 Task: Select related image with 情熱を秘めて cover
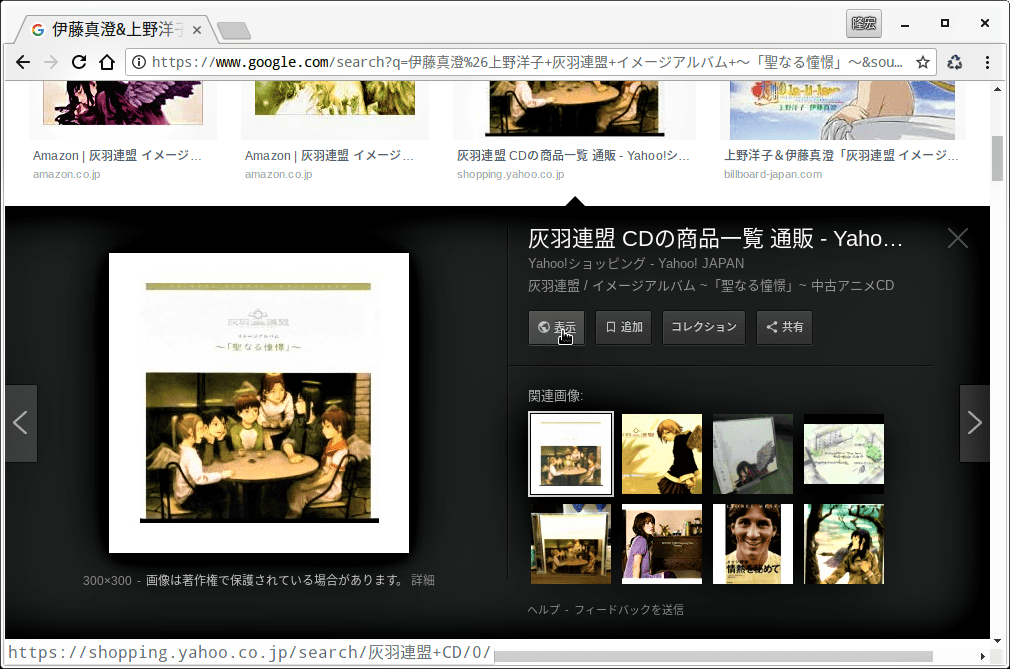coord(753,544)
